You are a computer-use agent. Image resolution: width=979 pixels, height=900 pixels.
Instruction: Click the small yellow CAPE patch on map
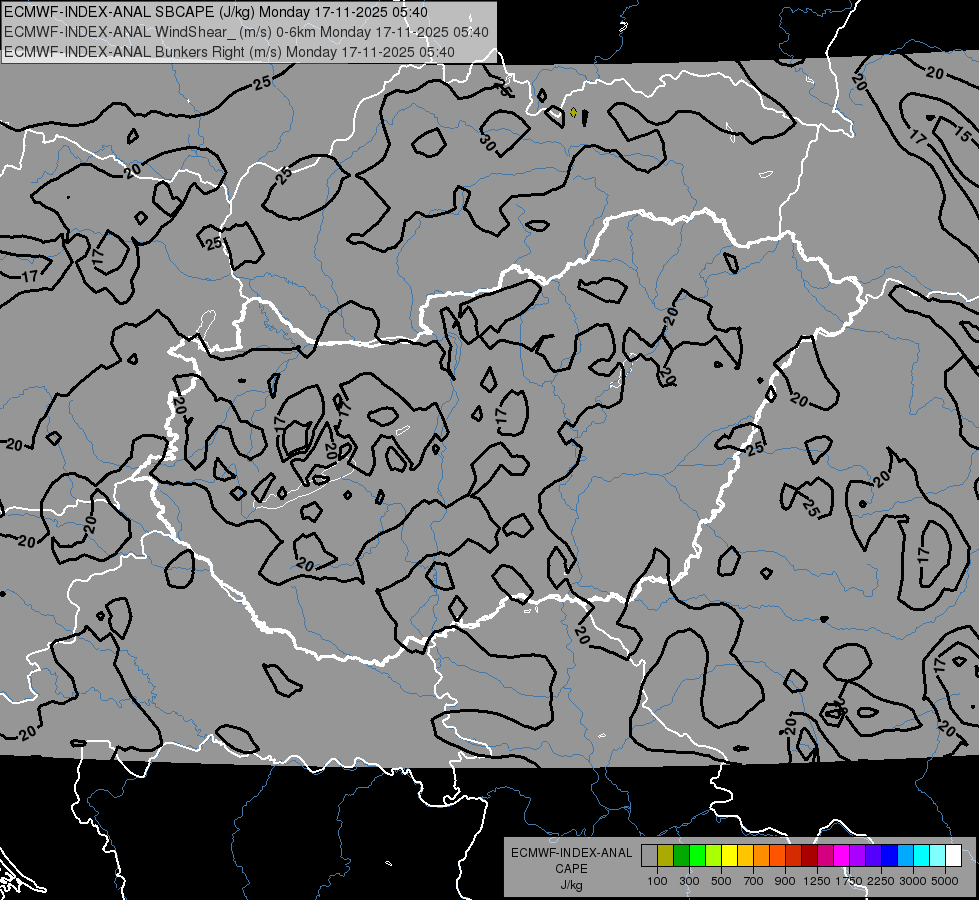click(x=573, y=112)
